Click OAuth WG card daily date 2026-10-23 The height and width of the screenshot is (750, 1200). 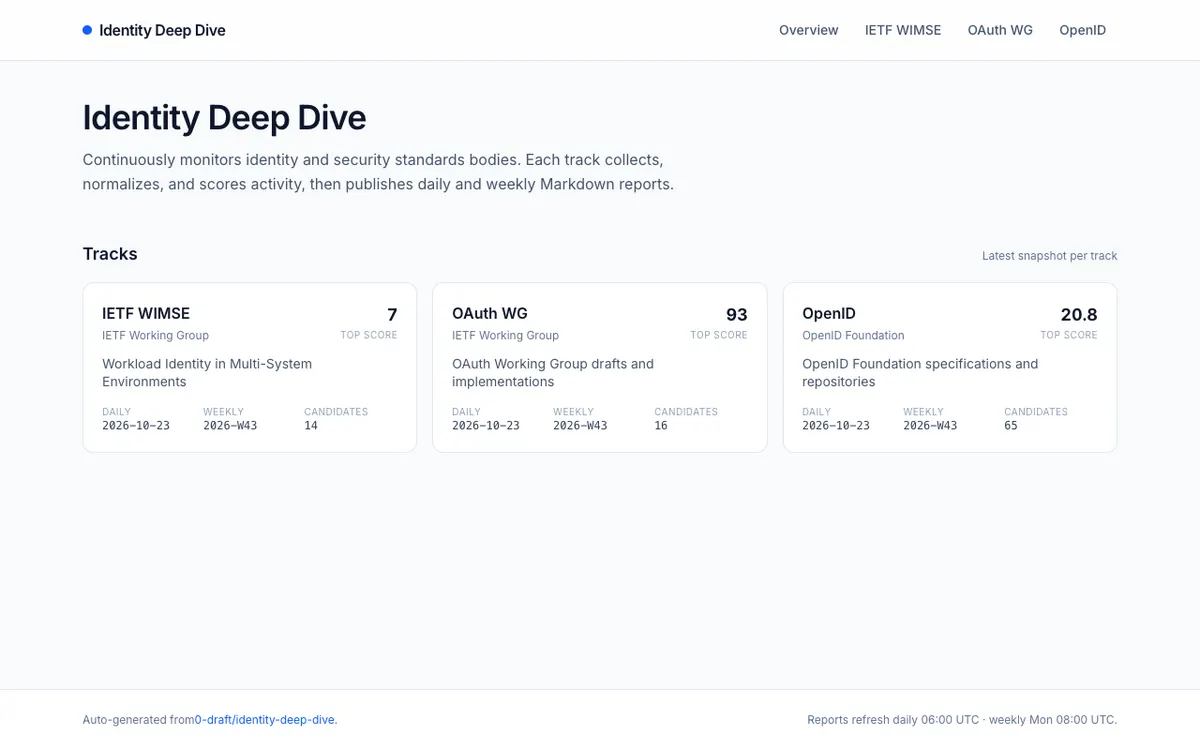[x=486, y=425]
